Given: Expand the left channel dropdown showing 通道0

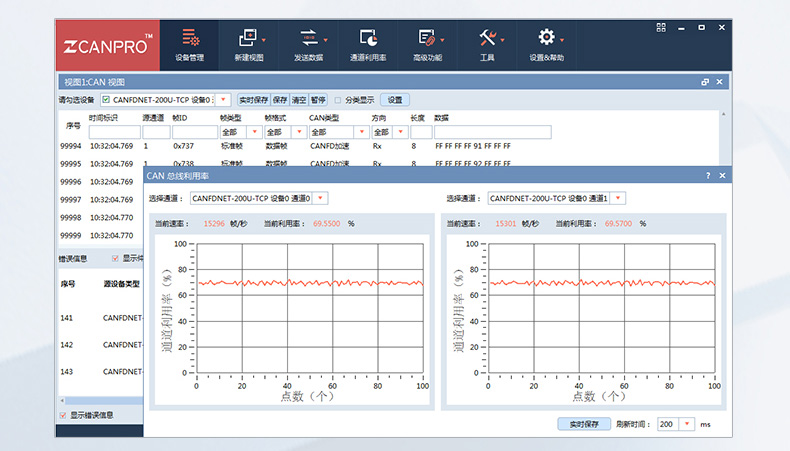Looking at the screenshot, I should pyautogui.click(x=321, y=198).
